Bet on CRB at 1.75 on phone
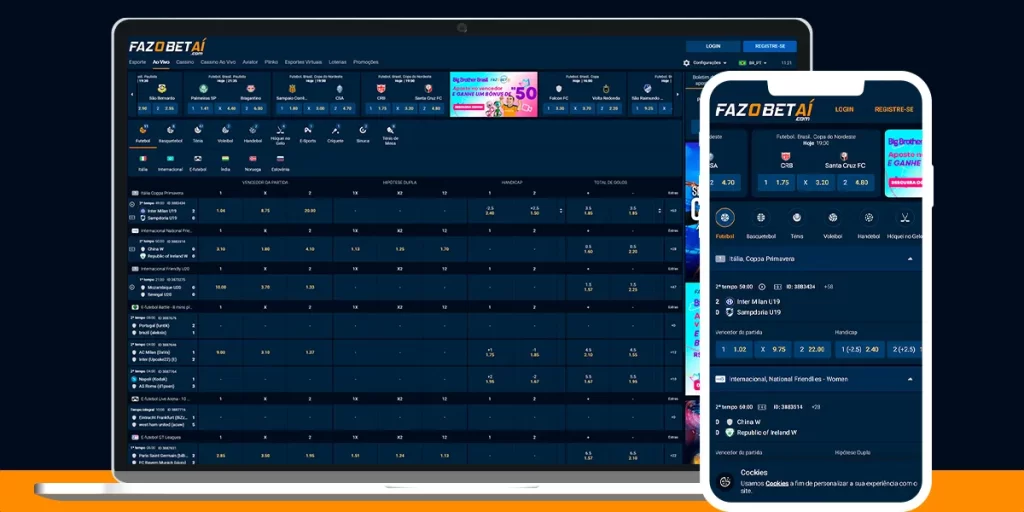Image resolution: width=1024 pixels, height=512 pixels. click(775, 183)
